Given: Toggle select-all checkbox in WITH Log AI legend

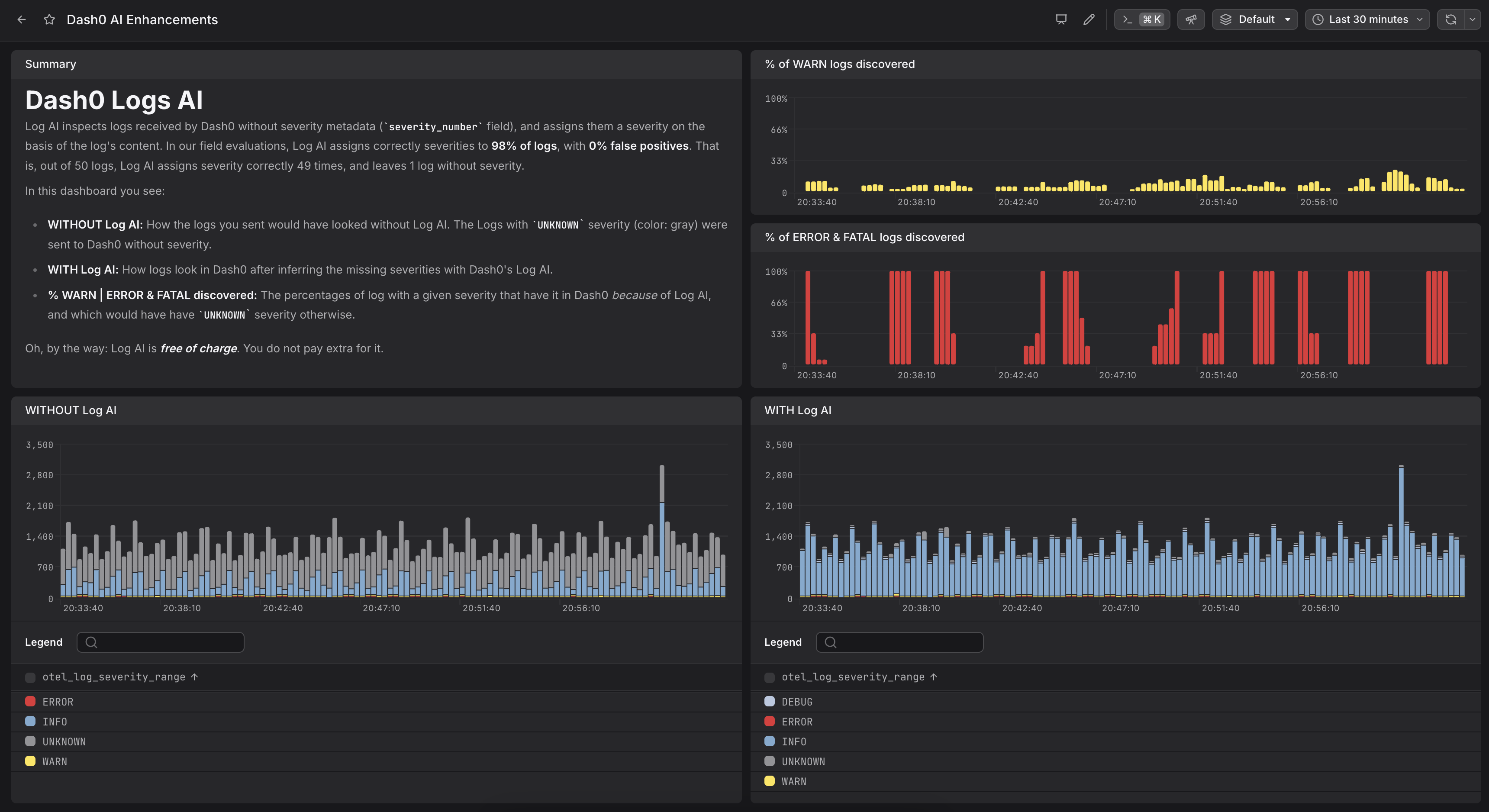Looking at the screenshot, I should 769,677.
